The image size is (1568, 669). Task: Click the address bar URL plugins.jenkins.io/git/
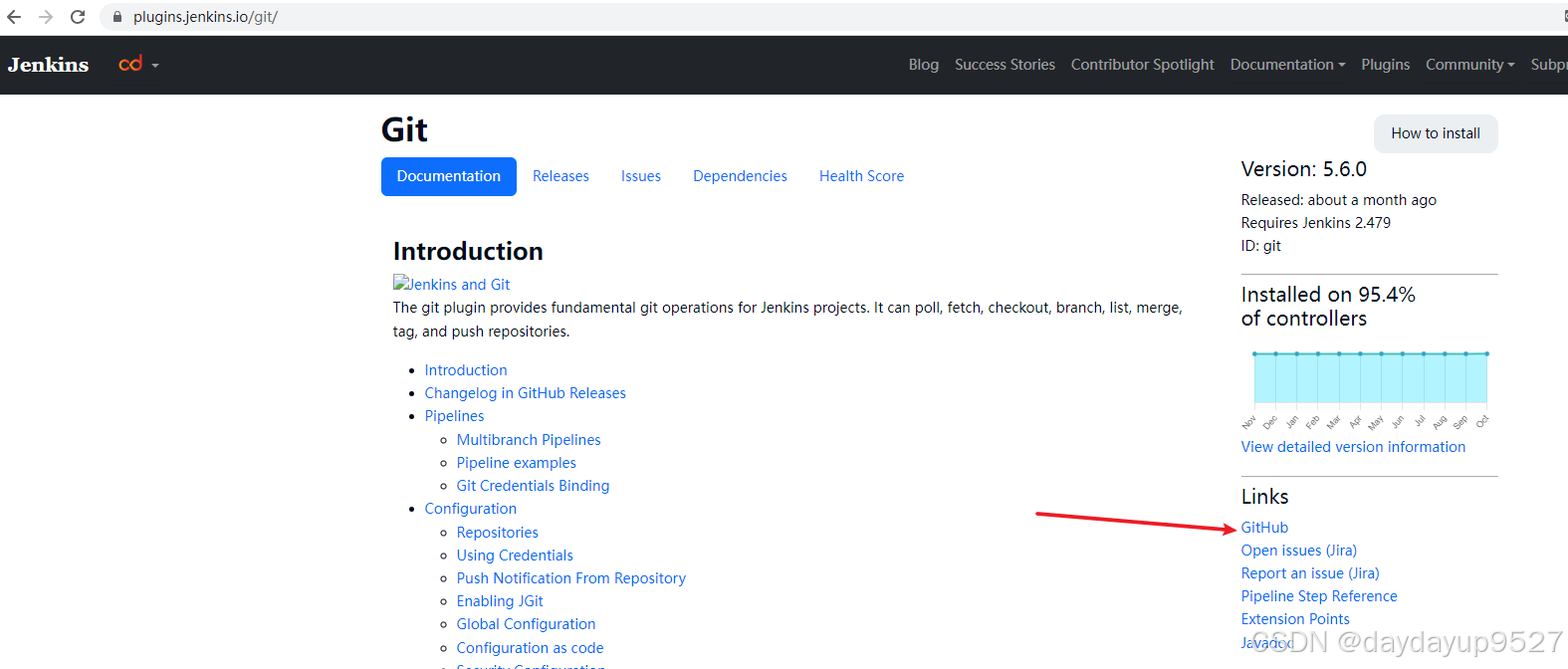point(205,17)
